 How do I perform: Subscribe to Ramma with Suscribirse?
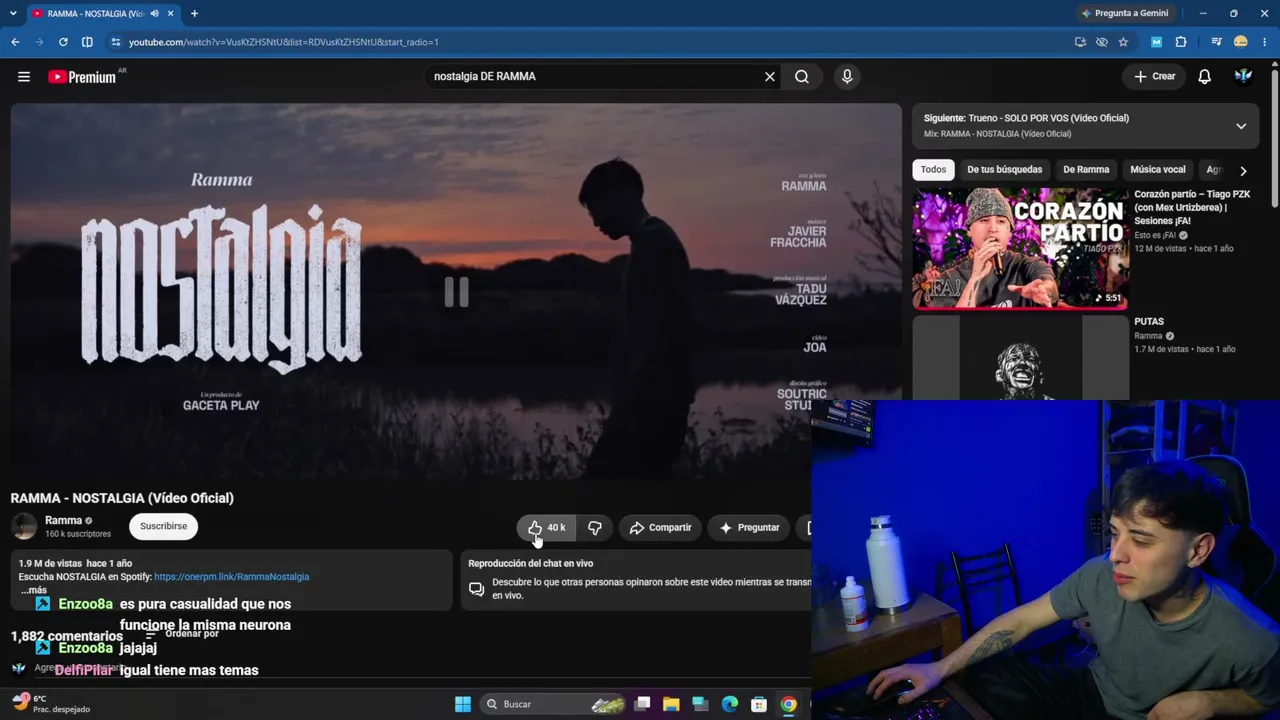point(163,526)
